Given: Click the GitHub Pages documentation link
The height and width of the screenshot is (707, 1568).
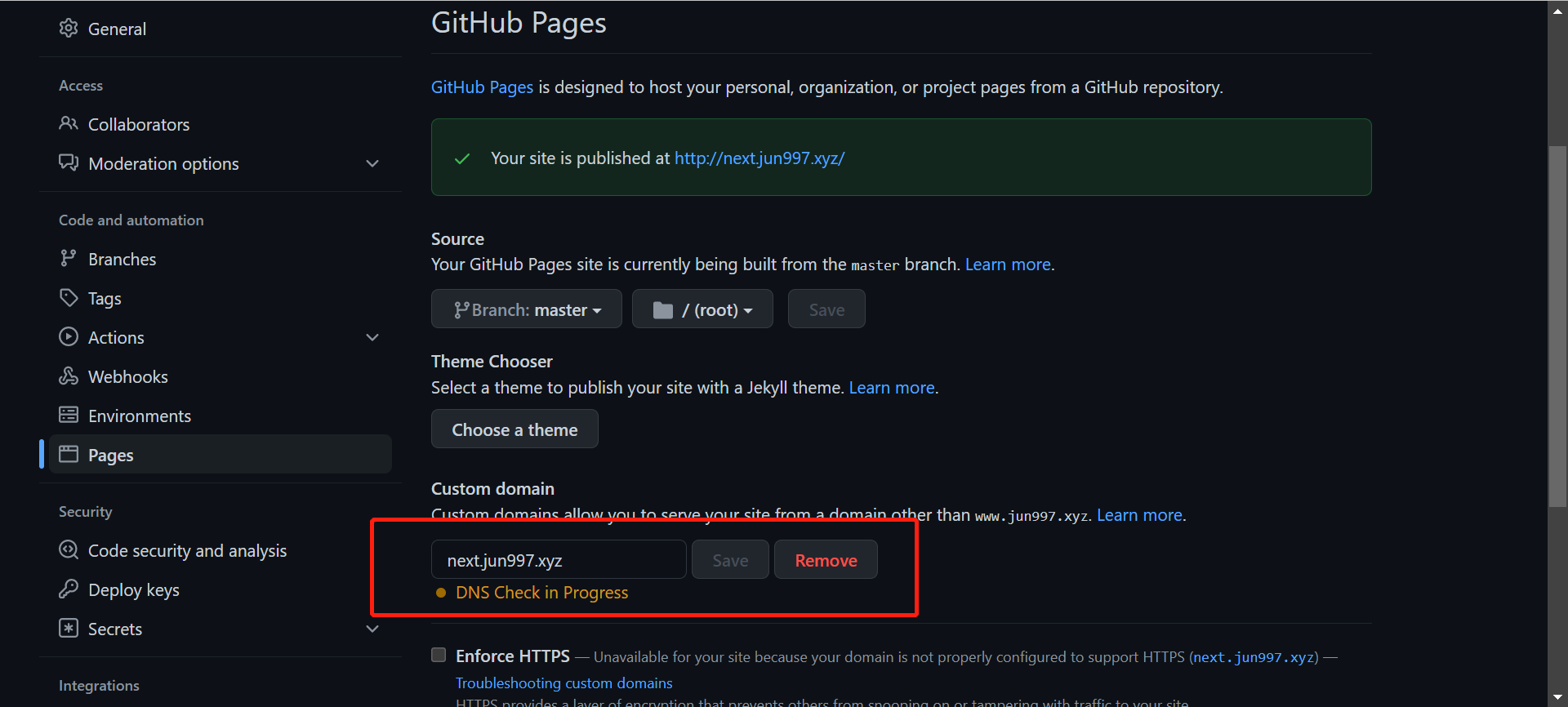Looking at the screenshot, I should coord(482,87).
